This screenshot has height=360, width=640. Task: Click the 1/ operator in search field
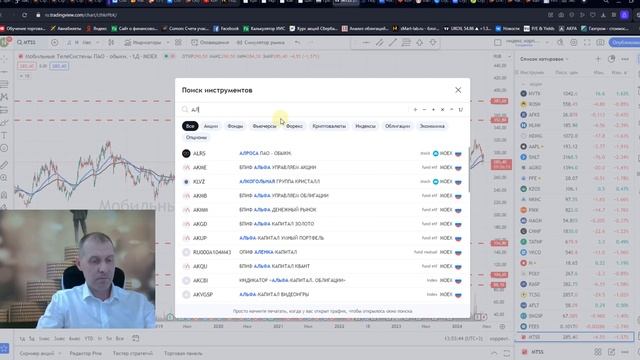click(x=460, y=109)
